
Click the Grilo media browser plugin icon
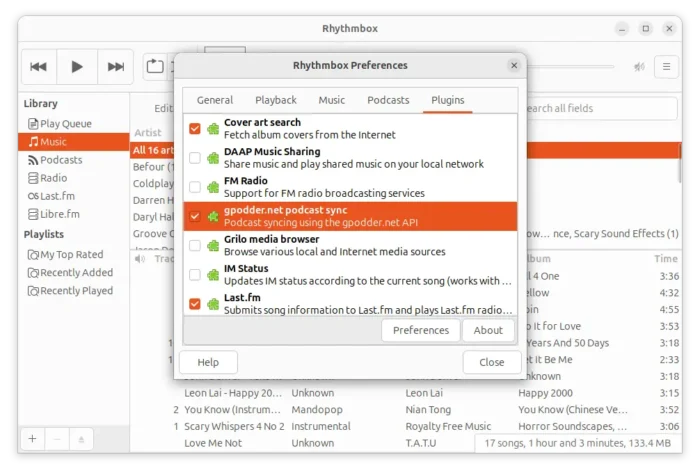coord(213,245)
